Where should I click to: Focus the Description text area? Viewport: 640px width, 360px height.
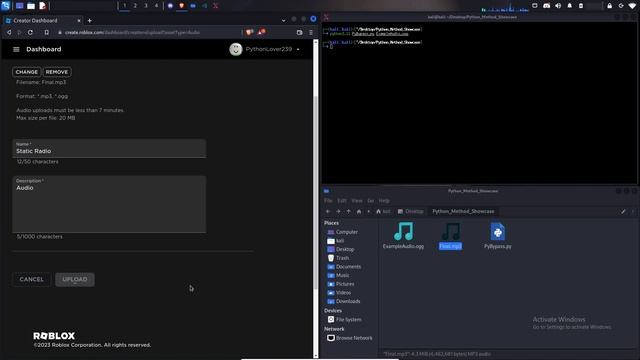tap(109, 204)
